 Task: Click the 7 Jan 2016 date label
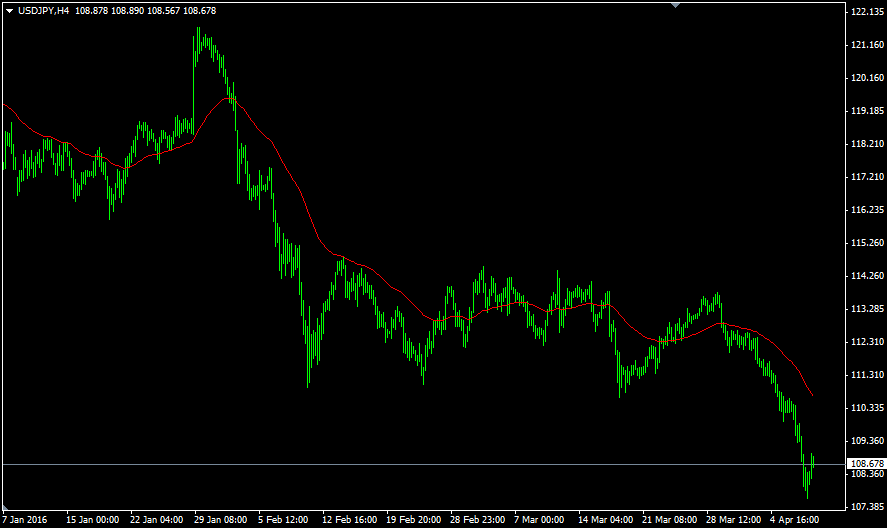coord(25,520)
